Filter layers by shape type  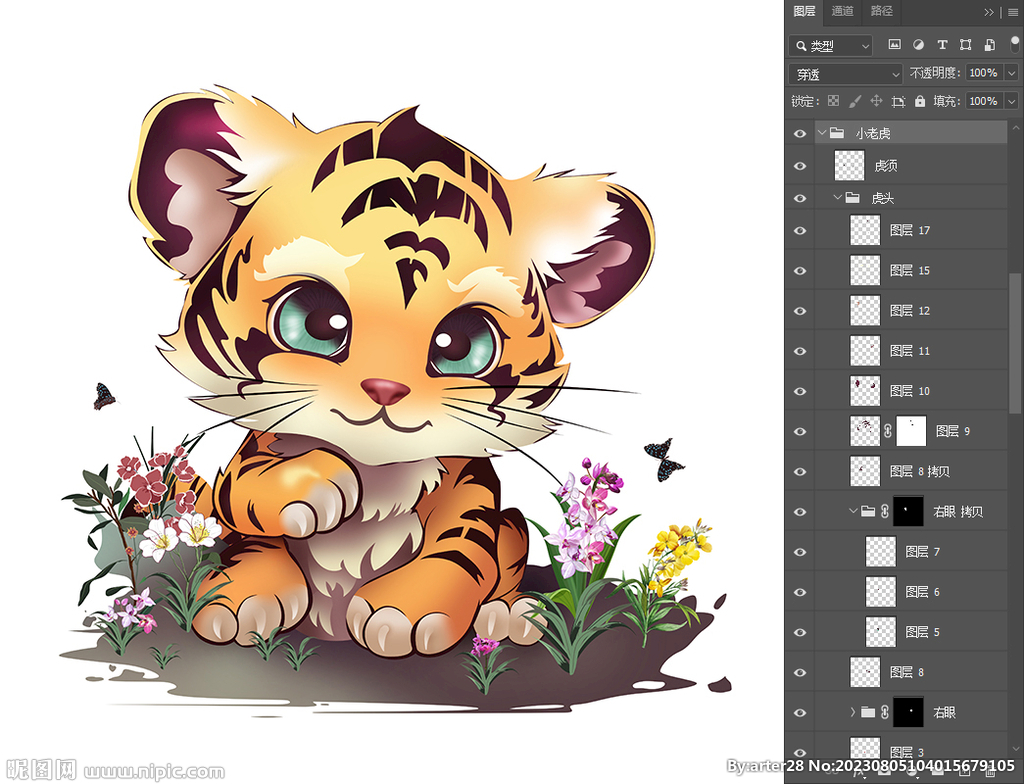pos(965,45)
